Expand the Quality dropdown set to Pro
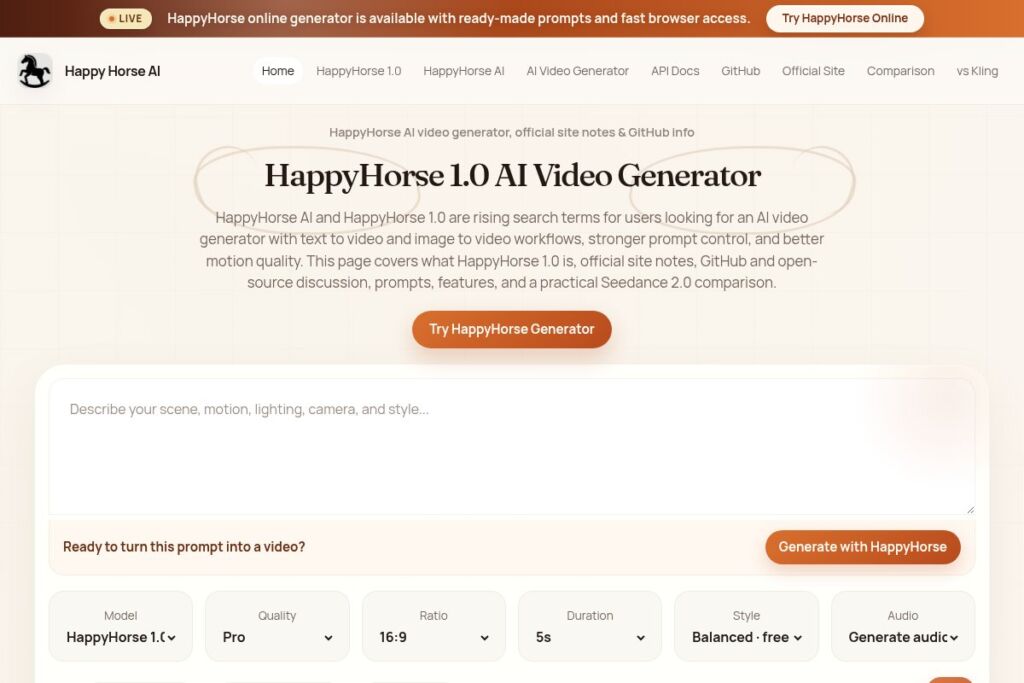 pos(277,637)
